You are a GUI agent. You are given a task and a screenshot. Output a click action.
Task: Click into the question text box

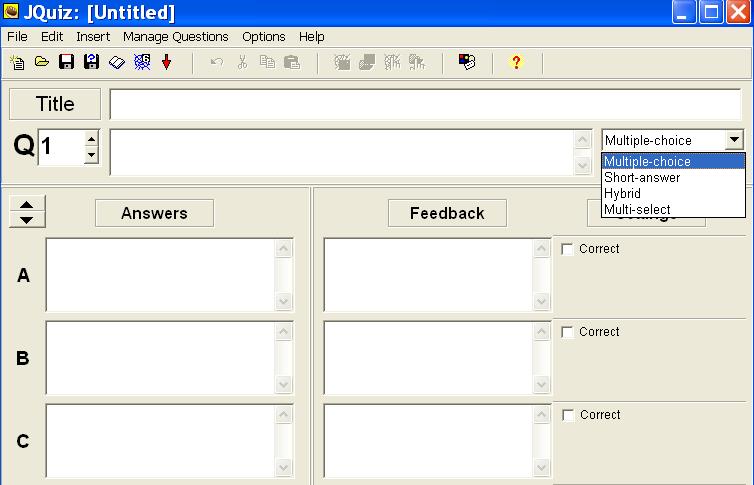pyautogui.click(x=342, y=152)
